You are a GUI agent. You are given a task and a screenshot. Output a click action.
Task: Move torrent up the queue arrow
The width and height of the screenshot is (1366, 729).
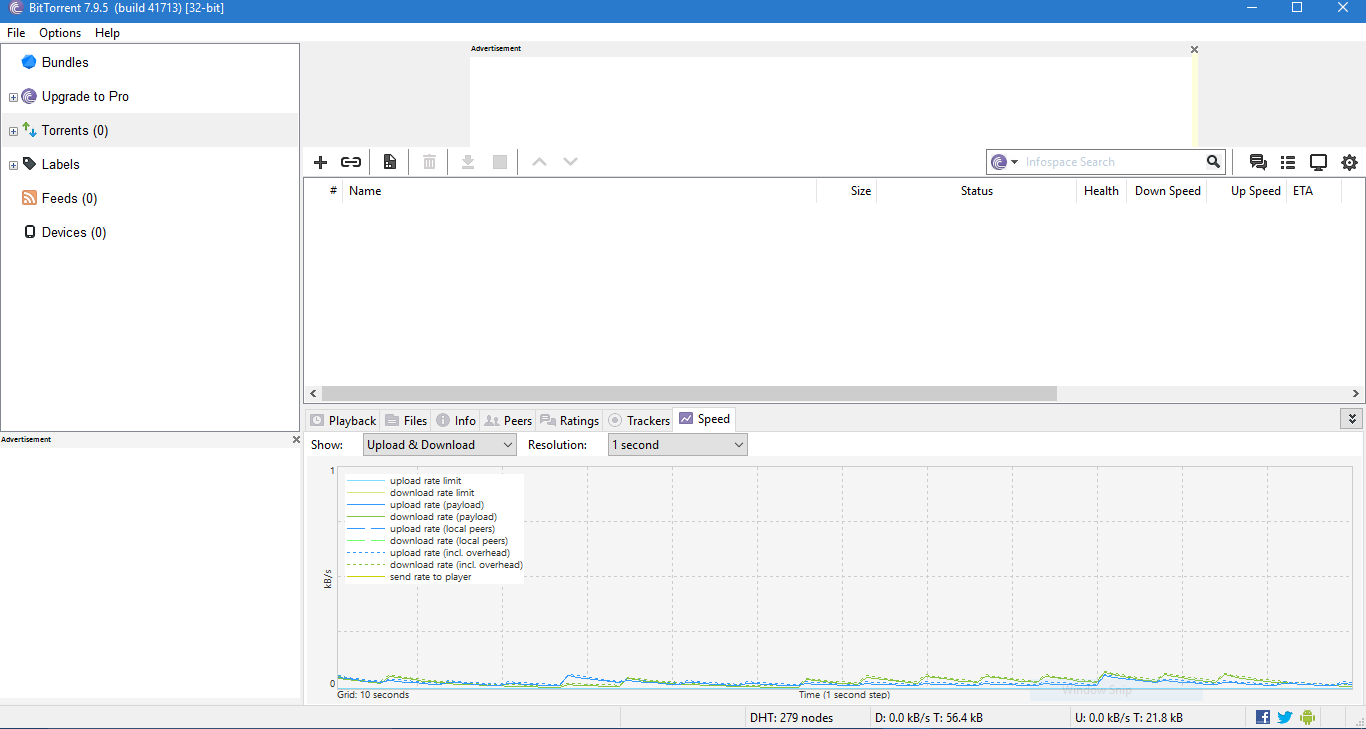point(539,162)
